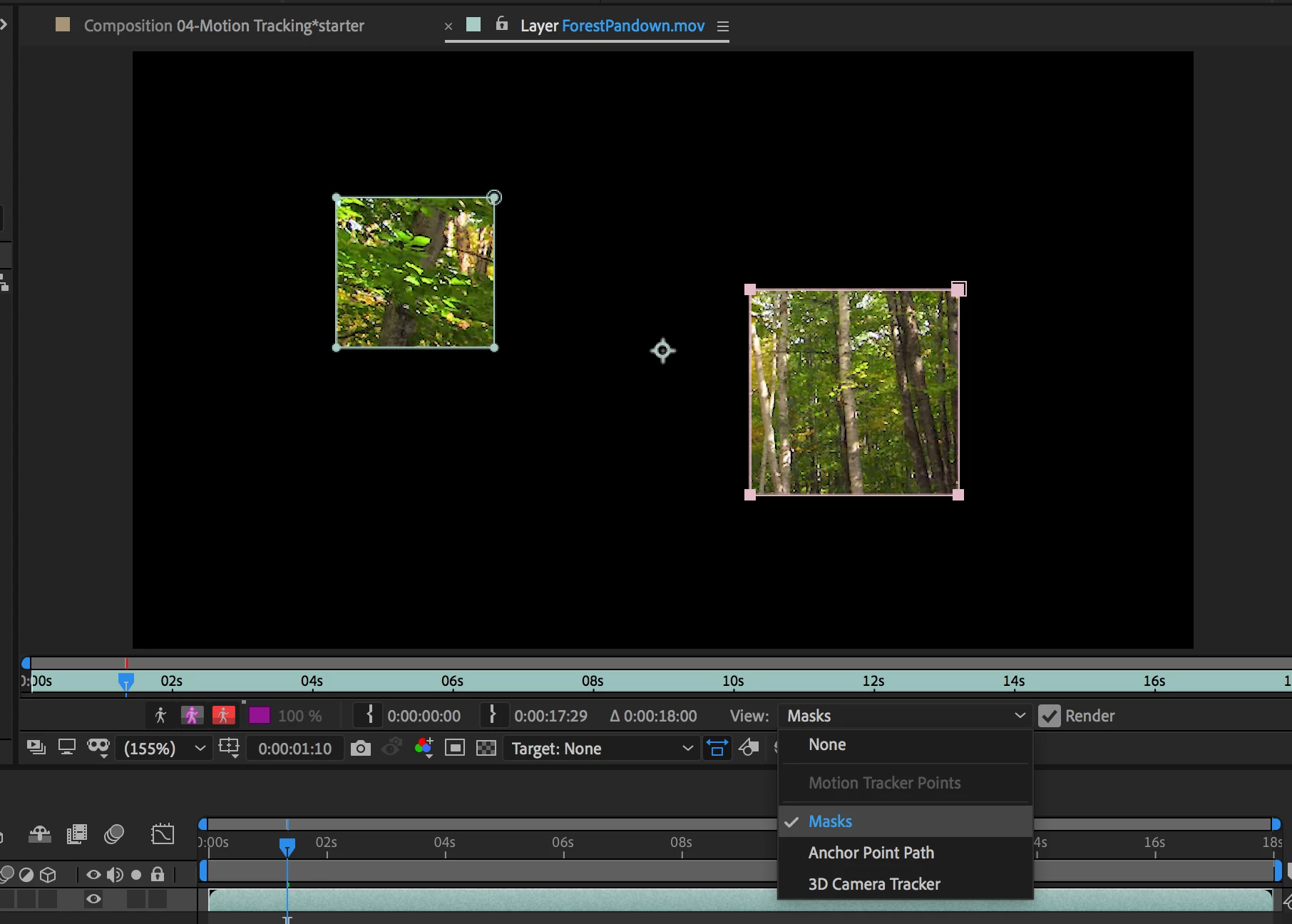Toggle the transparency grid checkerboard icon
This screenshot has height=924, width=1292.
[486, 748]
